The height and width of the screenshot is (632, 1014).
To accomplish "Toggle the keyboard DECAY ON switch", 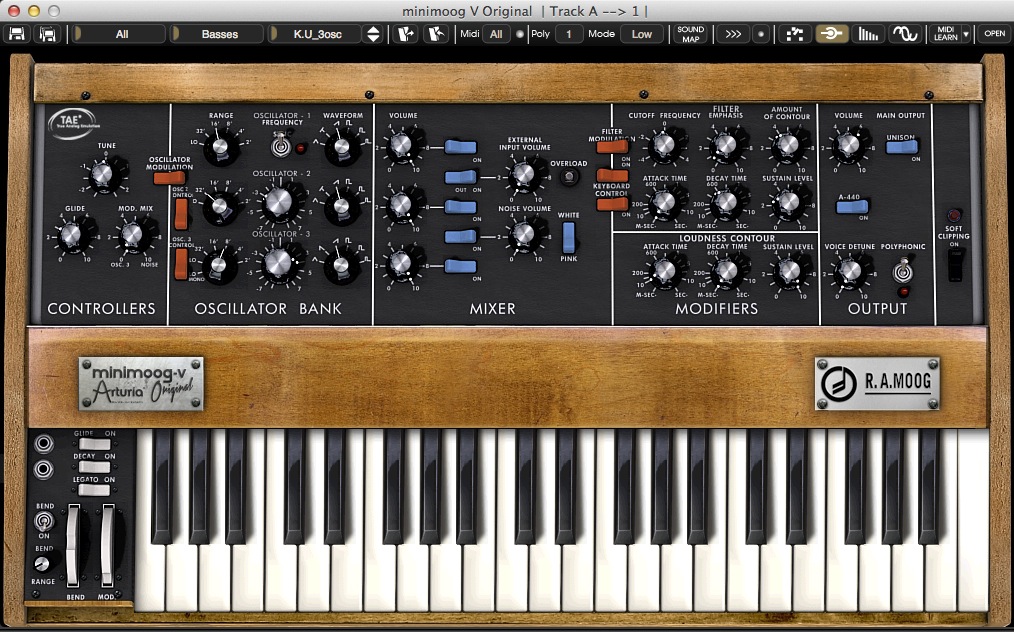I will pyautogui.click(x=94, y=467).
